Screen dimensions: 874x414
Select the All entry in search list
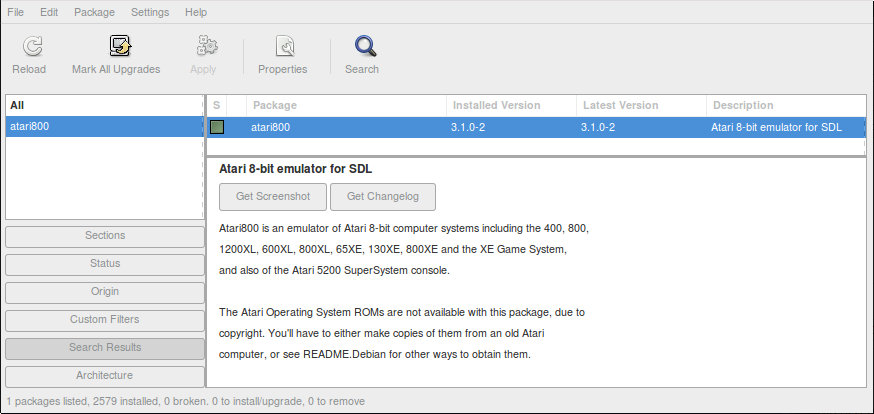[104, 105]
